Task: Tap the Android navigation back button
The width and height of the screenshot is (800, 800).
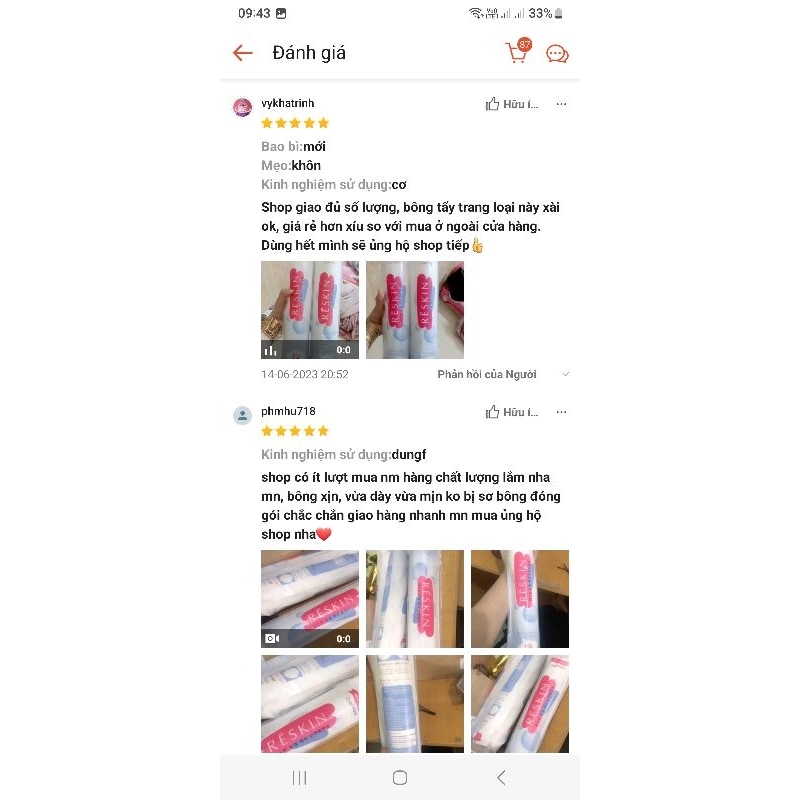Action: tap(501, 778)
